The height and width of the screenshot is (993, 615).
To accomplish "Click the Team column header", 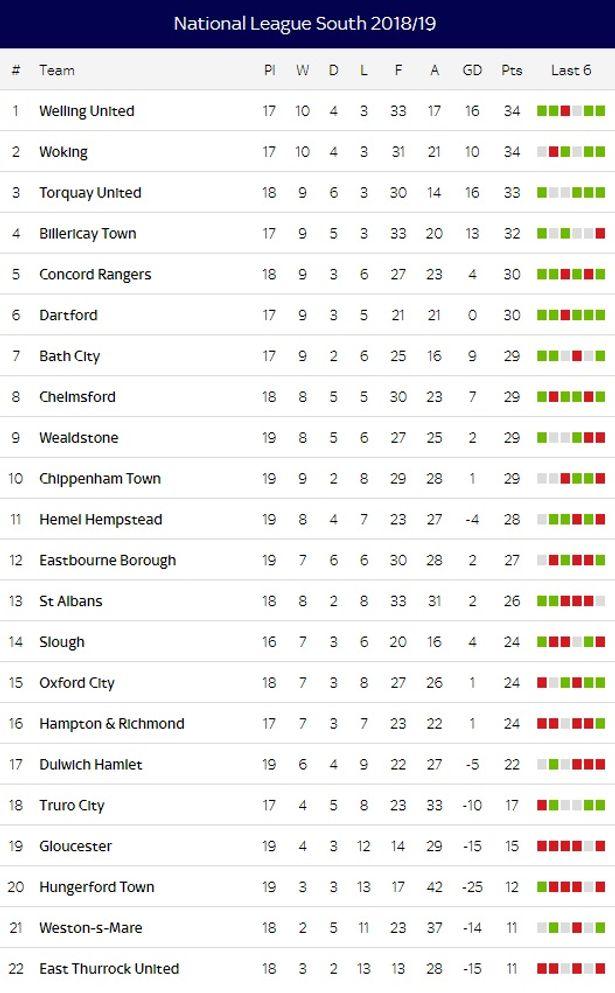I will point(57,70).
